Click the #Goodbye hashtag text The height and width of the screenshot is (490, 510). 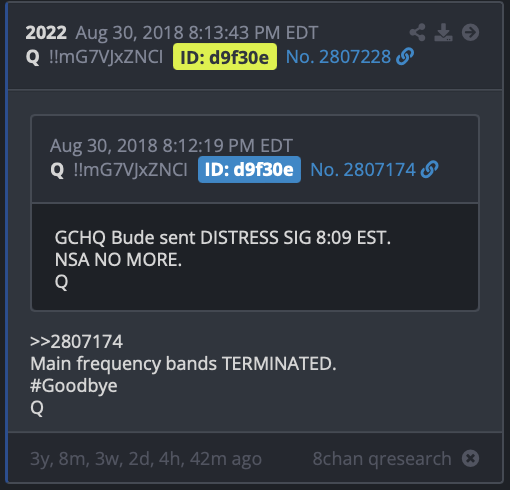tap(74, 386)
